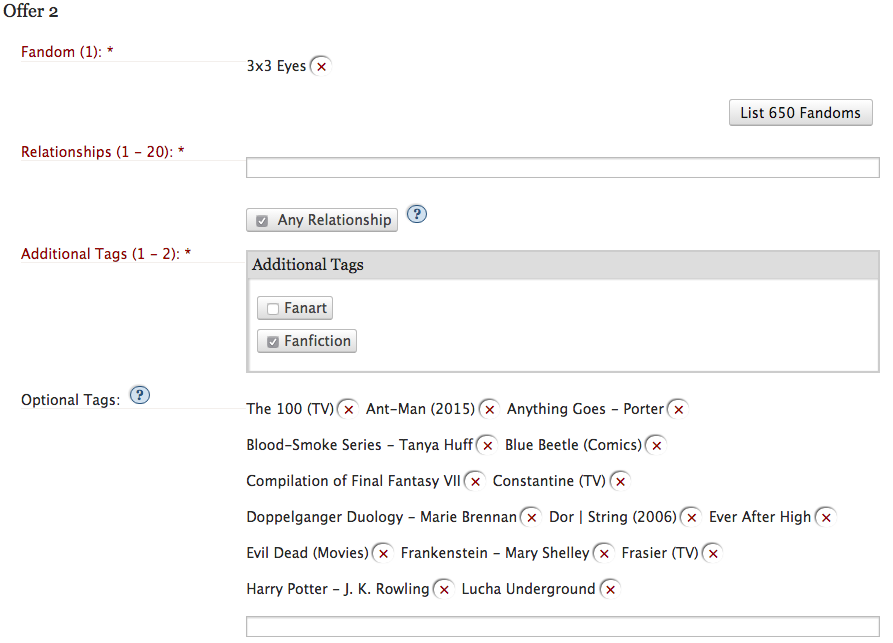Click the Offer 2 heading
The image size is (893, 643).
(31, 11)
